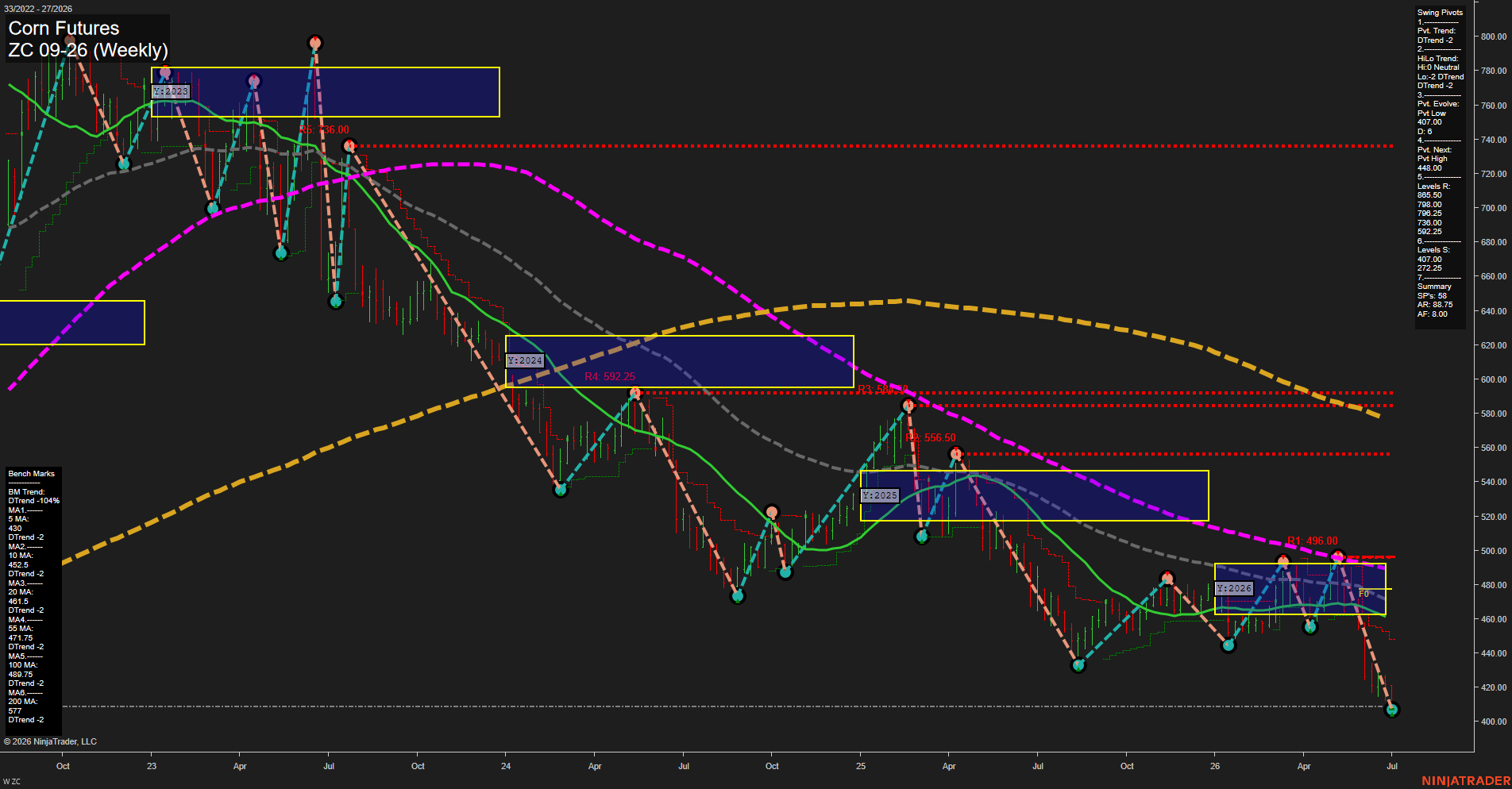Click the HiLo Trend: row in Swing Pivots
Image resolution: width=1512 pixels, height=789 pixels.
1437,59
